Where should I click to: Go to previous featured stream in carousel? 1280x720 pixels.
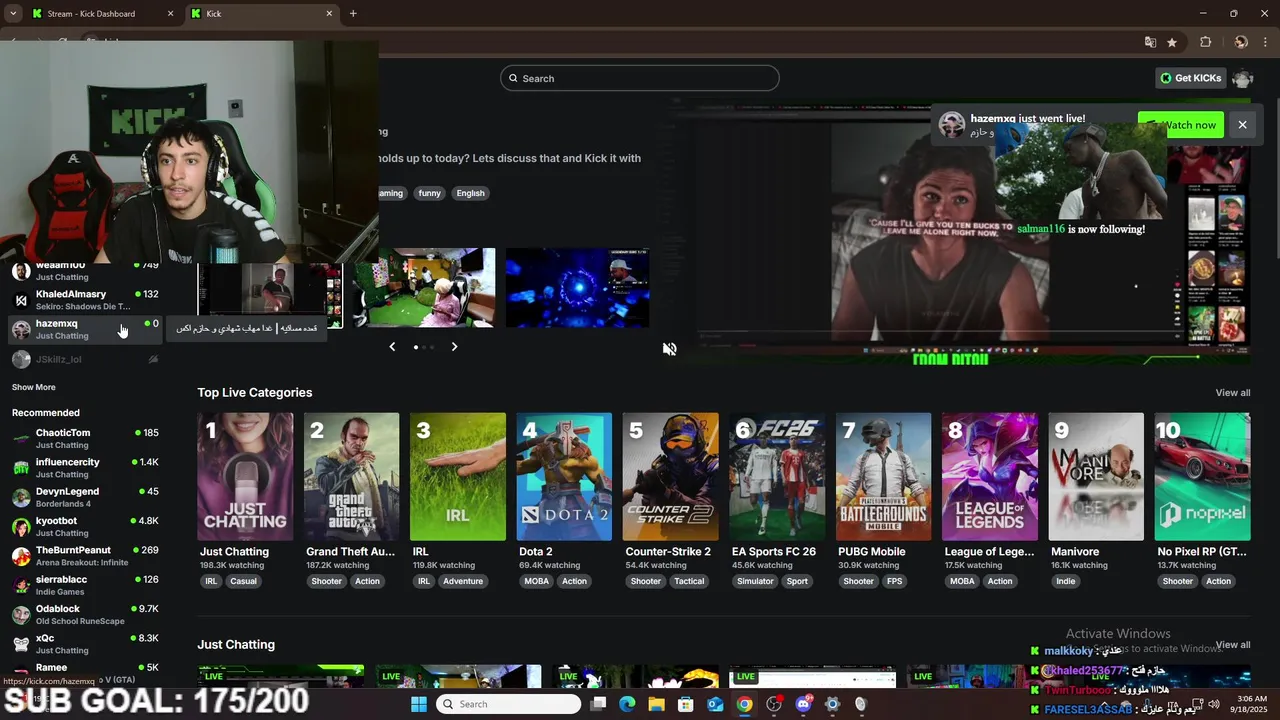[x=392, y=346]
